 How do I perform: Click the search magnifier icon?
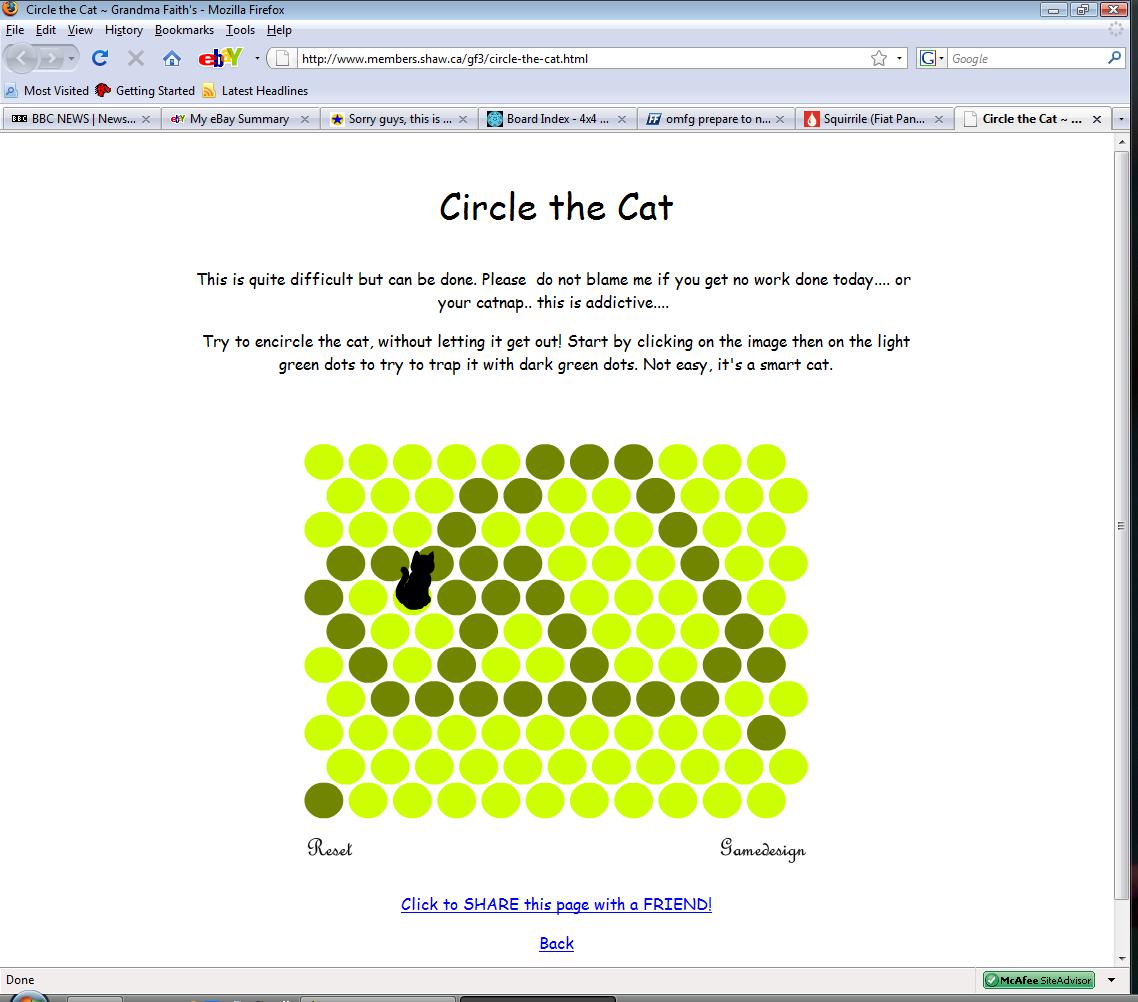(1115, 58)
